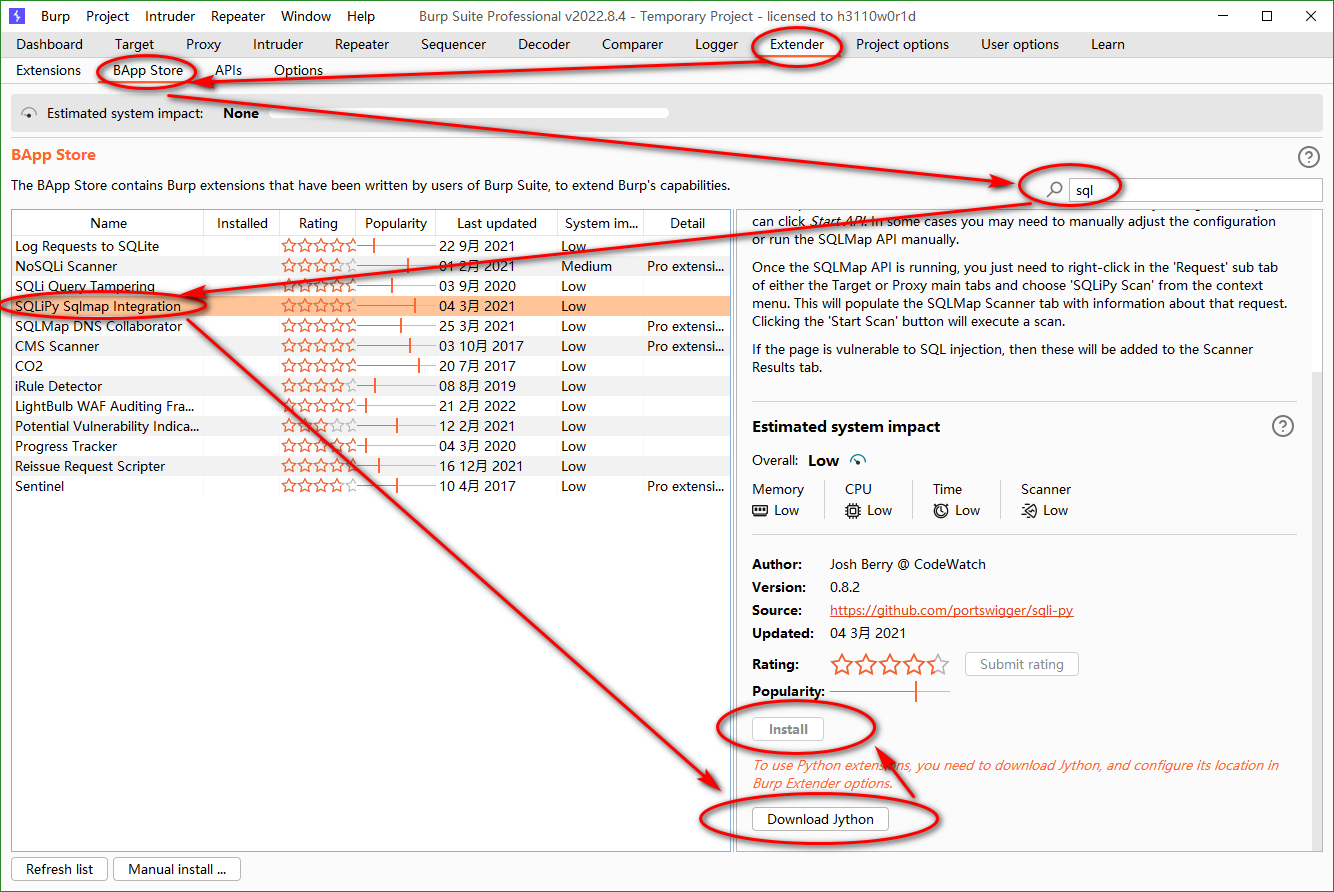
Task: Click the sql search input field
Action: click(x=1195, y=190)
